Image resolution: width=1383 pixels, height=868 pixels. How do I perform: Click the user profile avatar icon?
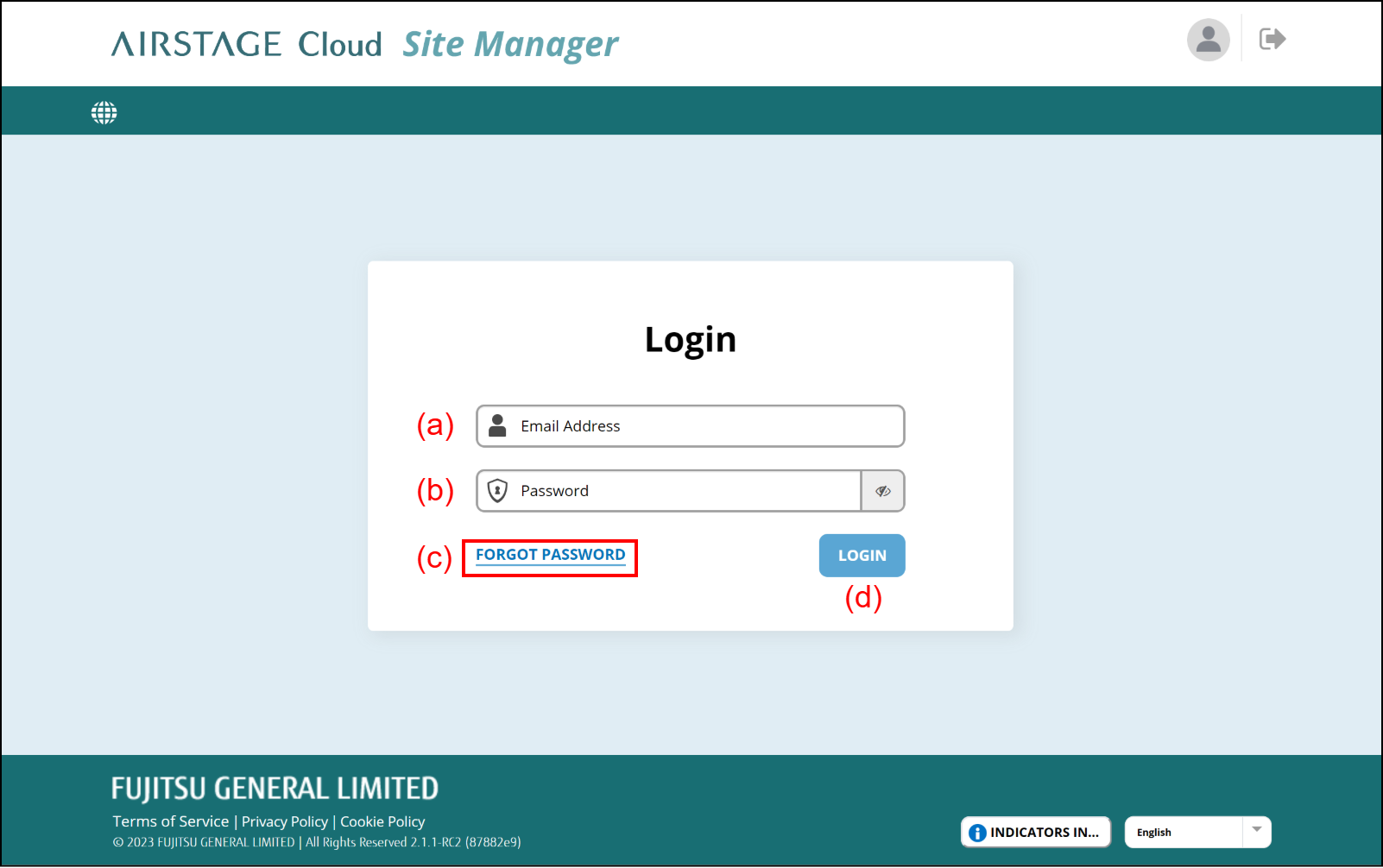[1208, 40]
